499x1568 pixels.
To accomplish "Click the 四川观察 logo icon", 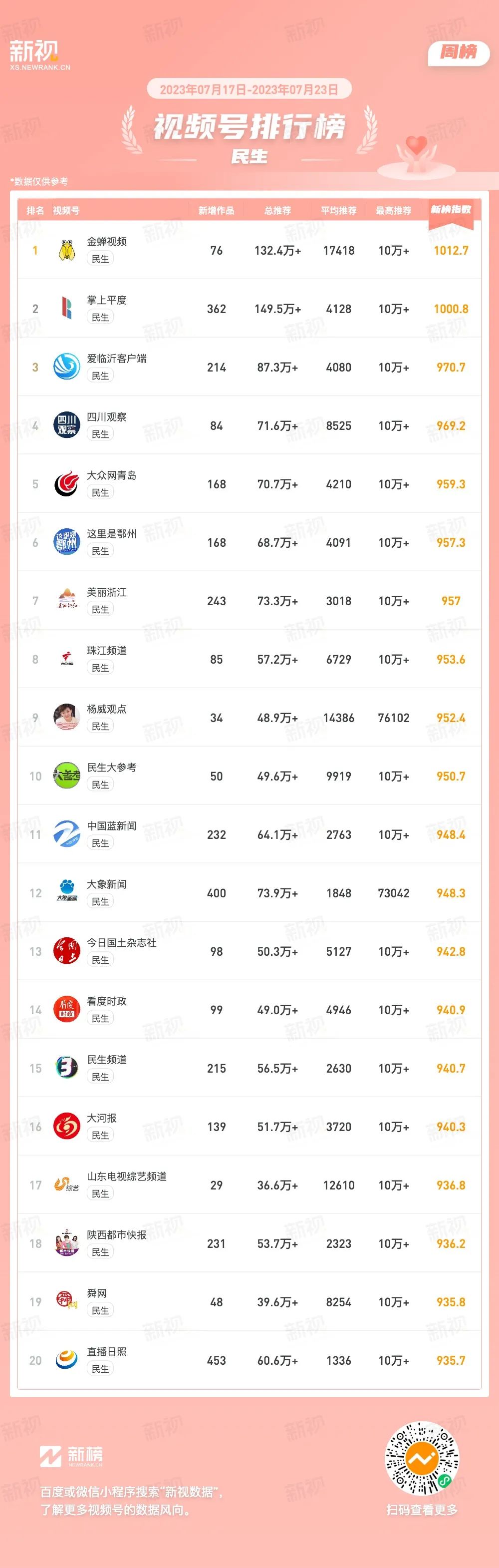I will pyautogui.click(x=67, y=425).
